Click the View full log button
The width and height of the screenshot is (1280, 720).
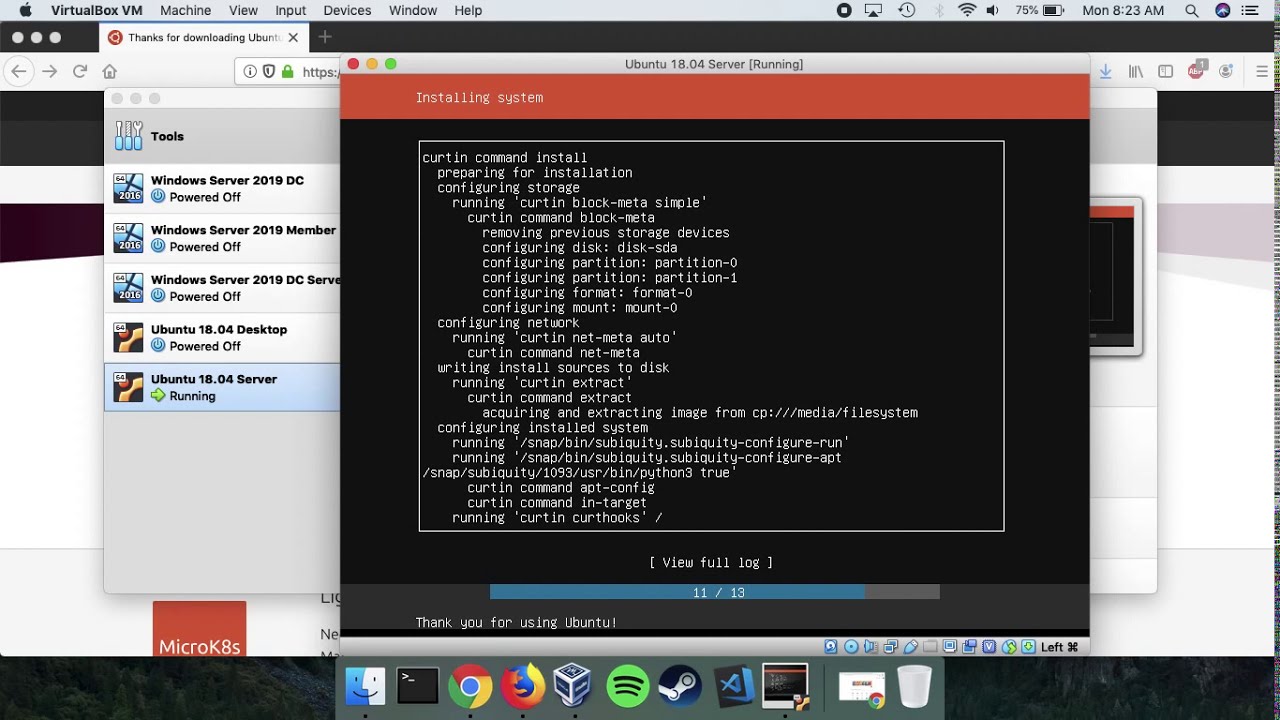[x=711, y=563]
